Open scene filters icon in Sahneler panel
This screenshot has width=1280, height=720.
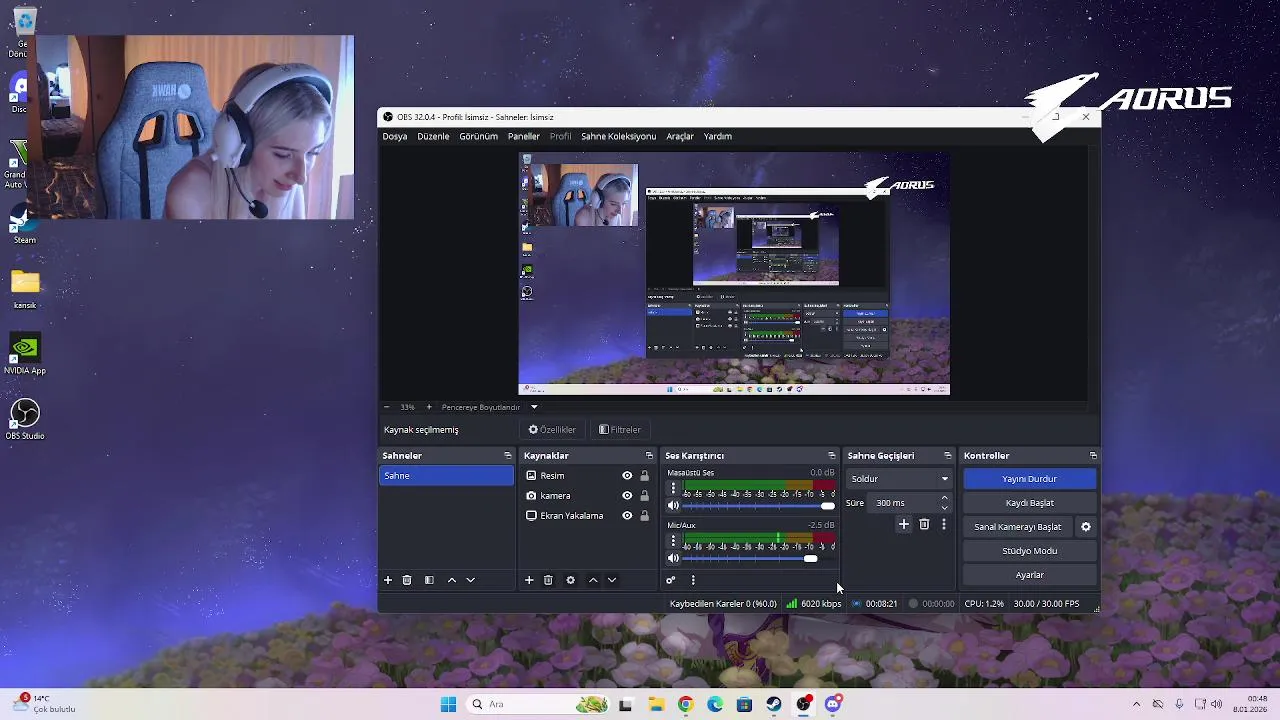point(429,580)
